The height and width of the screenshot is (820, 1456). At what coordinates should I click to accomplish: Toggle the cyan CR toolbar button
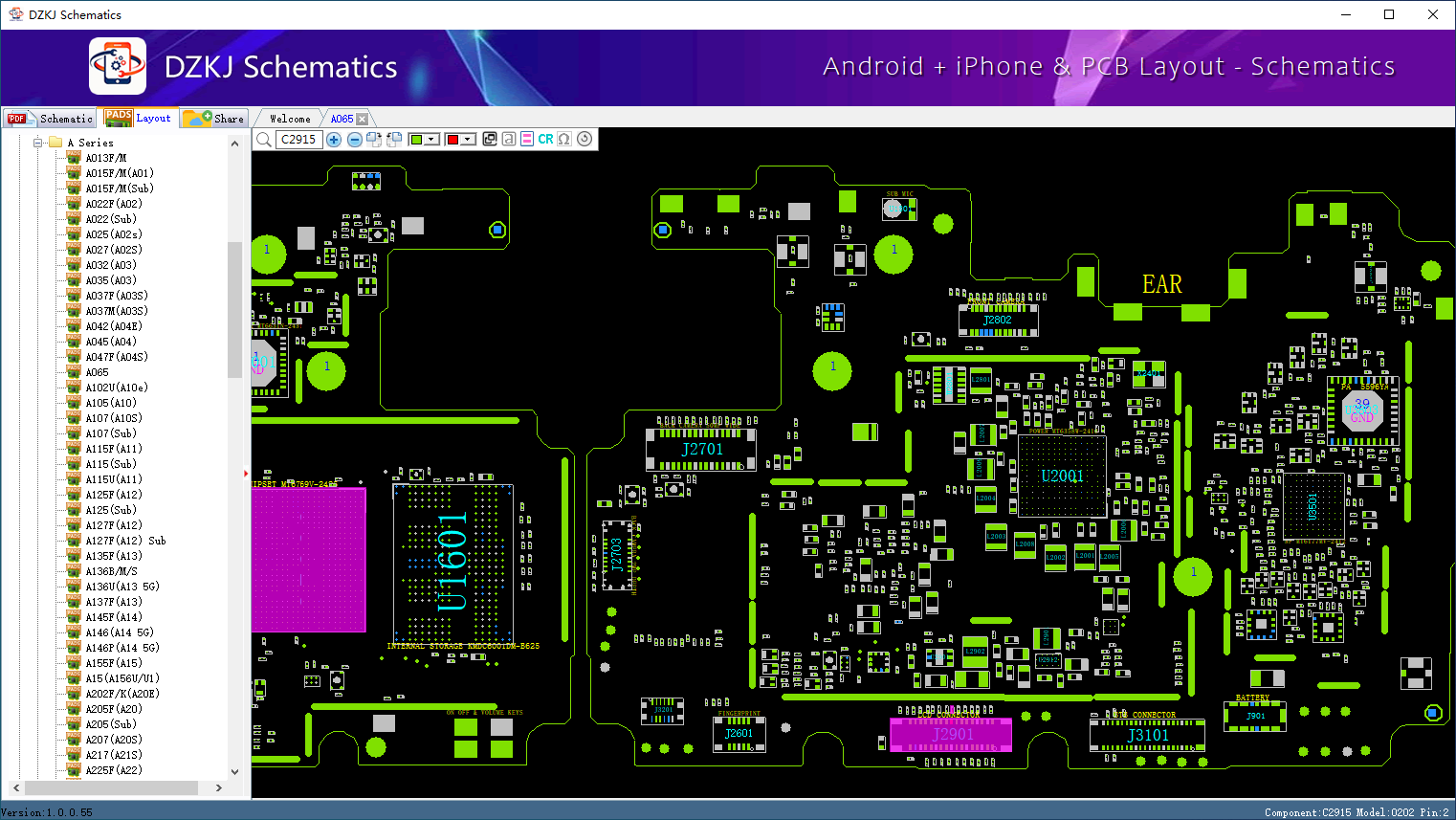[545, 139]
